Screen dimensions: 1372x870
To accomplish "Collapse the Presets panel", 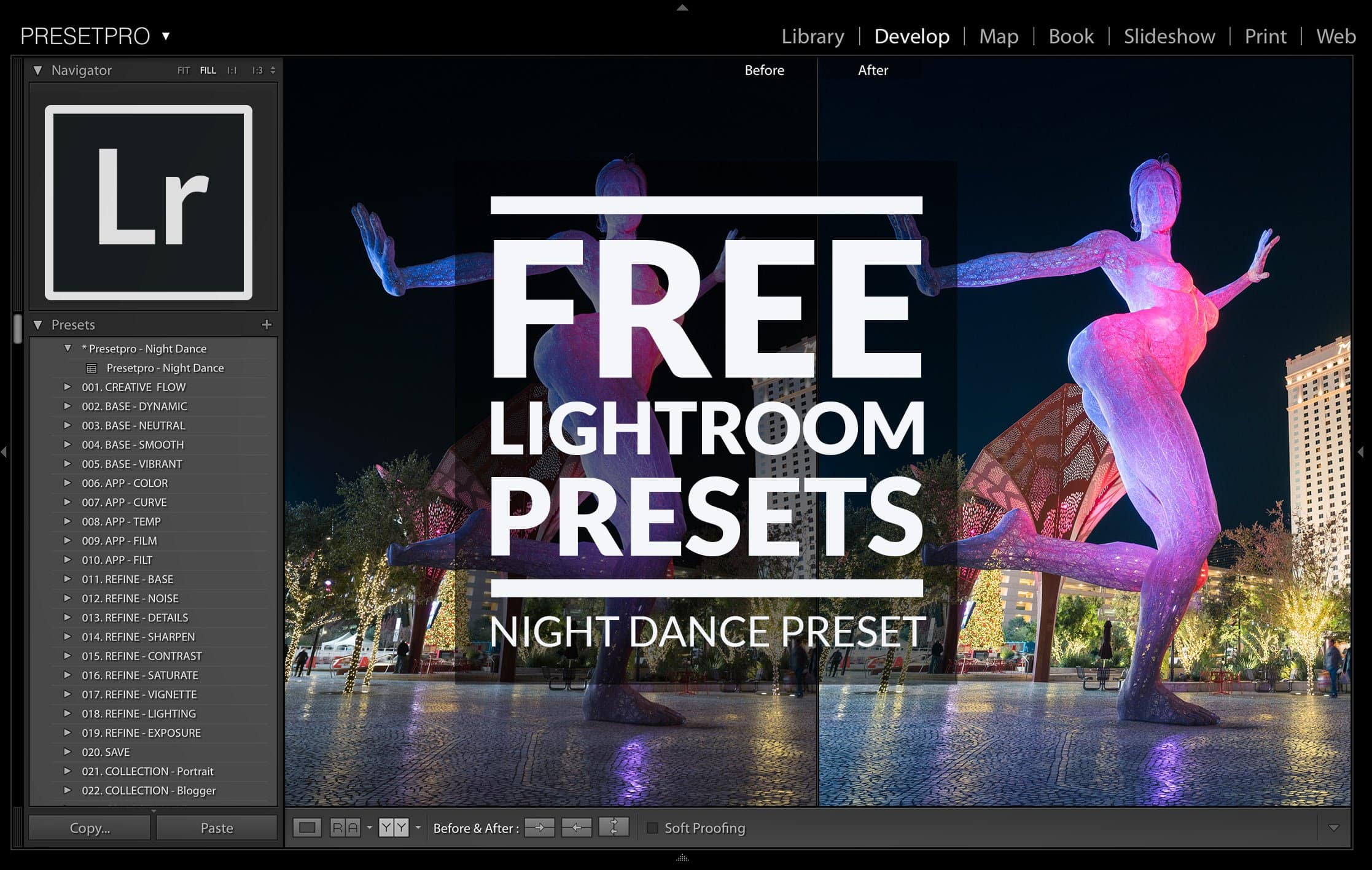I will pyautogui.click(x=38, y=325).
